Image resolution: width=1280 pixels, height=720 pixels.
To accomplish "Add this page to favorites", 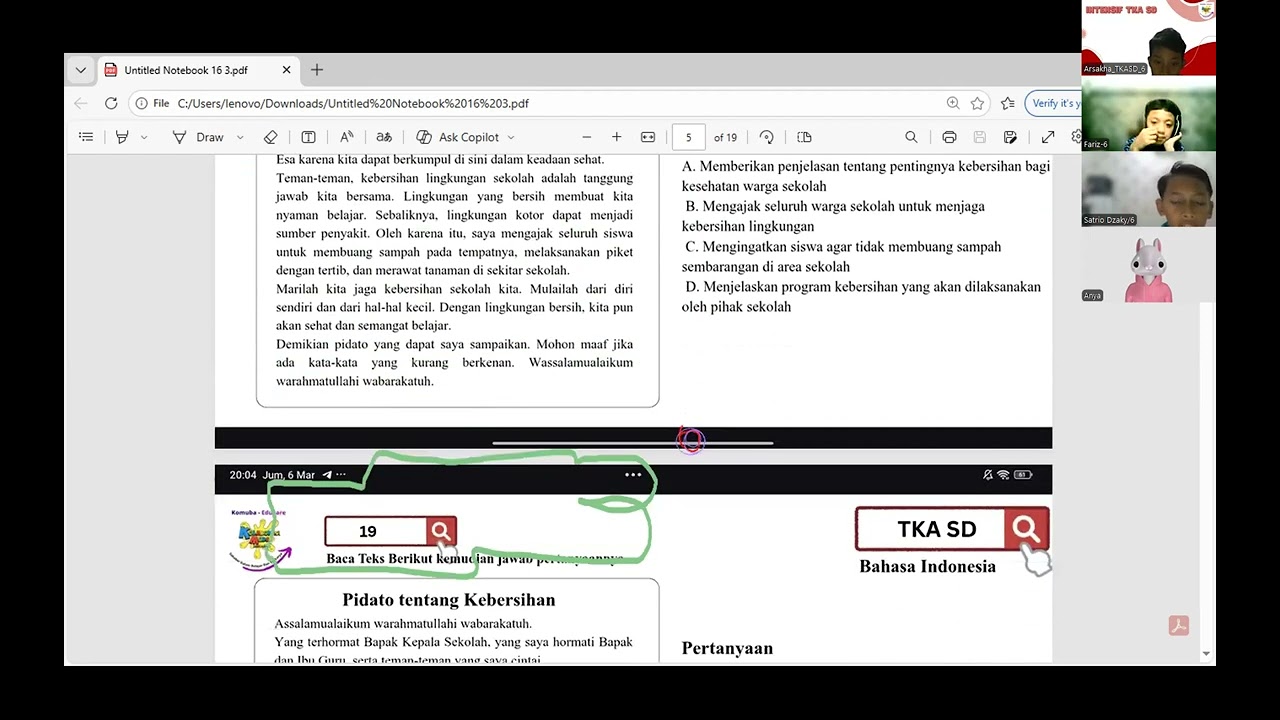I will 977,103.
